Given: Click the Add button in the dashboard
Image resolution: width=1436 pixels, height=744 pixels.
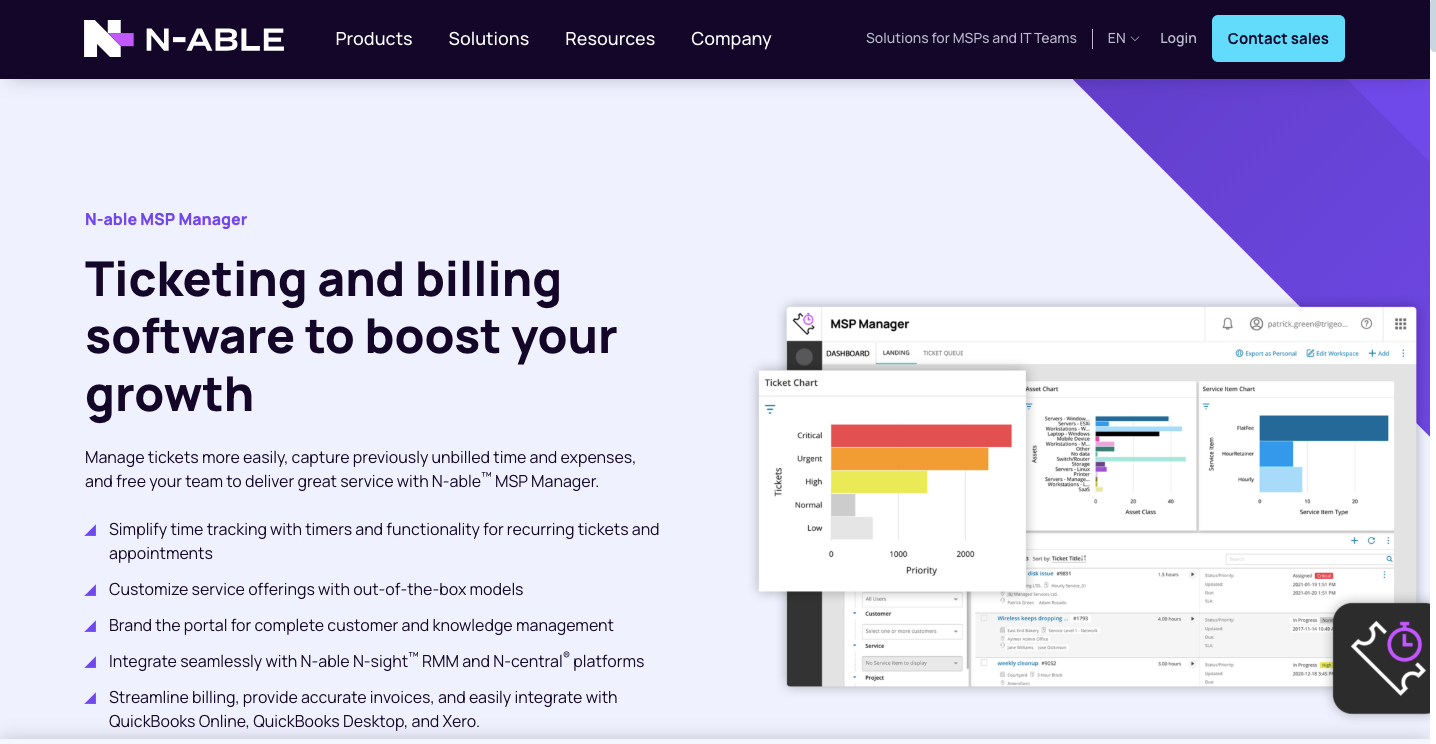Looking at the screenshot, I should [x=1379, y=353].
